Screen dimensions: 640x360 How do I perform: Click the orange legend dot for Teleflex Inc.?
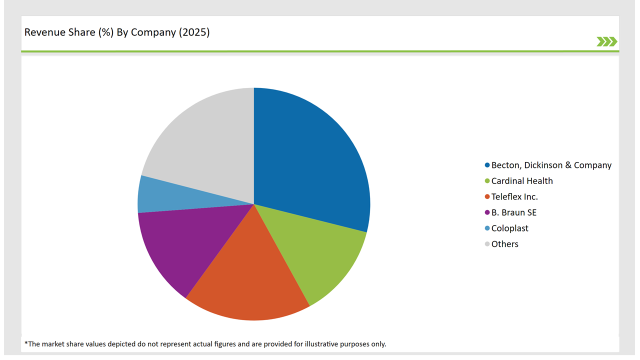point(487,197)
